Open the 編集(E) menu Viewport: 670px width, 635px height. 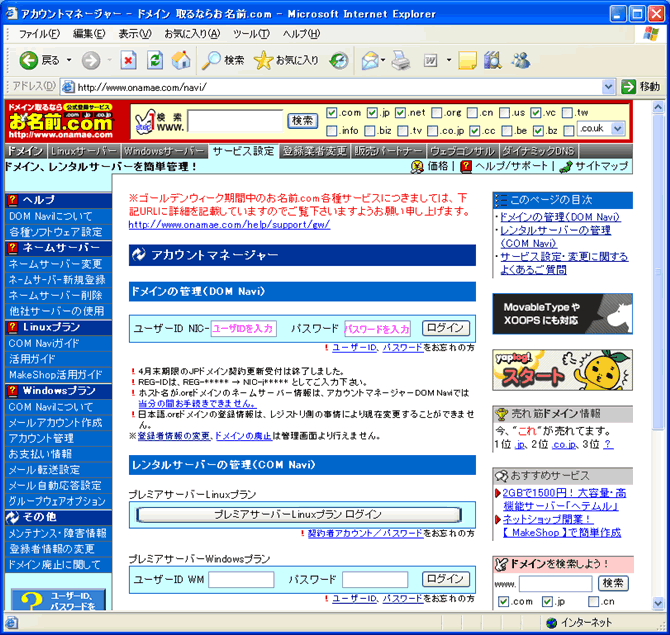coord(89,34)
